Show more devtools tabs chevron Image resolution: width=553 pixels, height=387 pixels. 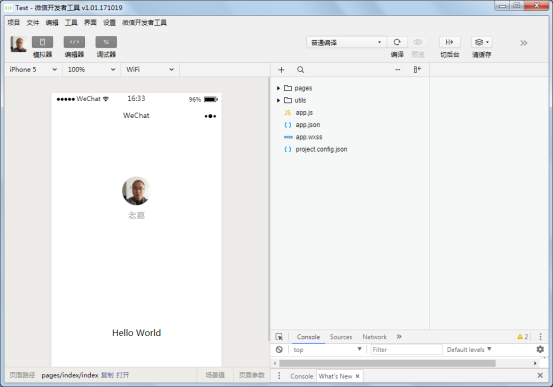click(x=399, y=337)
